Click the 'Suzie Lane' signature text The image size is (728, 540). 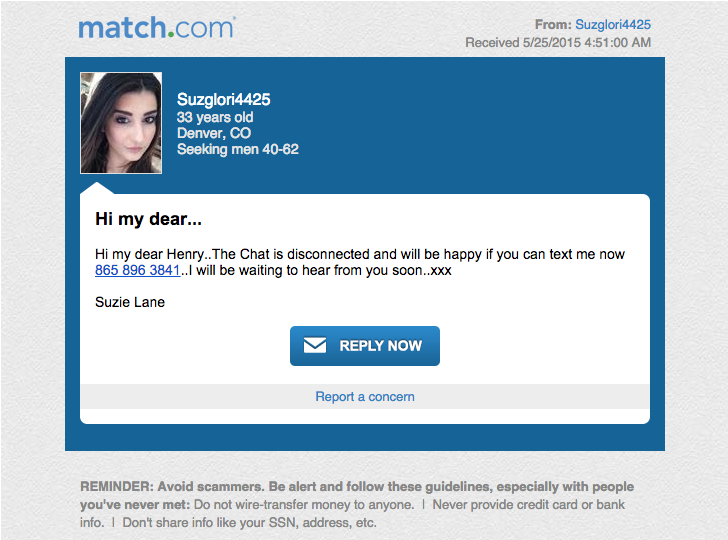130,302
